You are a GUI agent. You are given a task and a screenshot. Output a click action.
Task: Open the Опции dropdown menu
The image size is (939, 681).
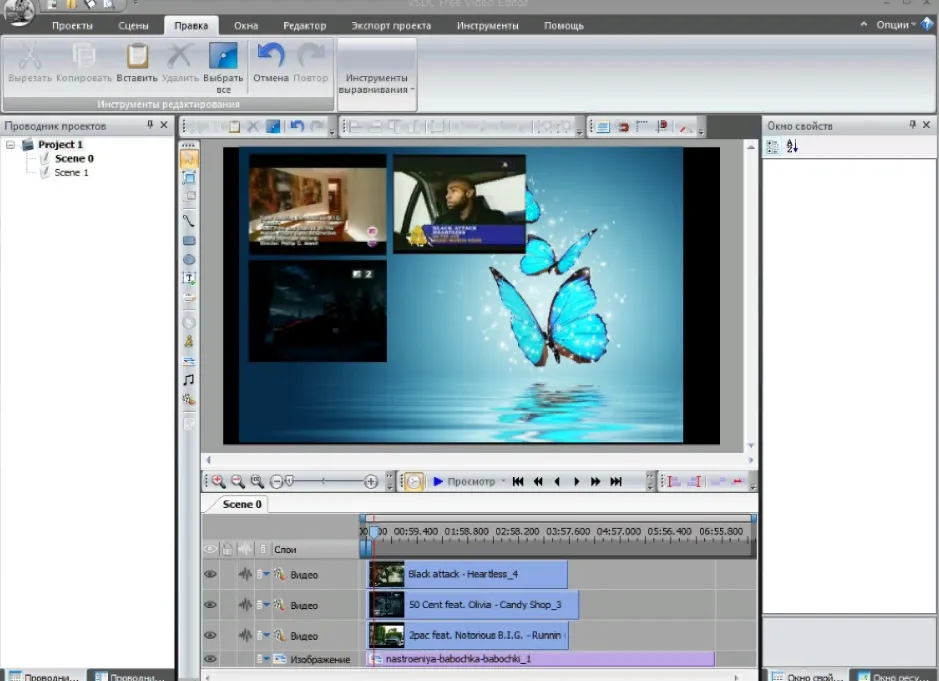[896, 25]
